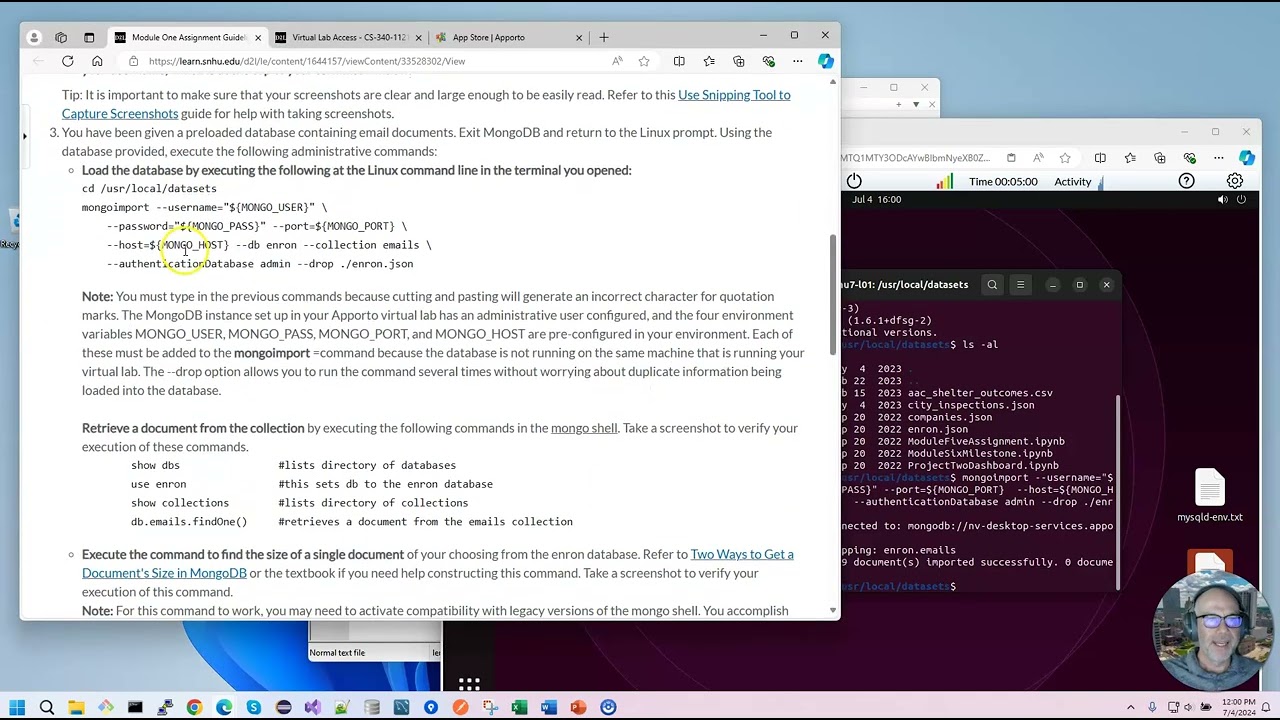Click the Apporto power button

[x=854, y=181]
